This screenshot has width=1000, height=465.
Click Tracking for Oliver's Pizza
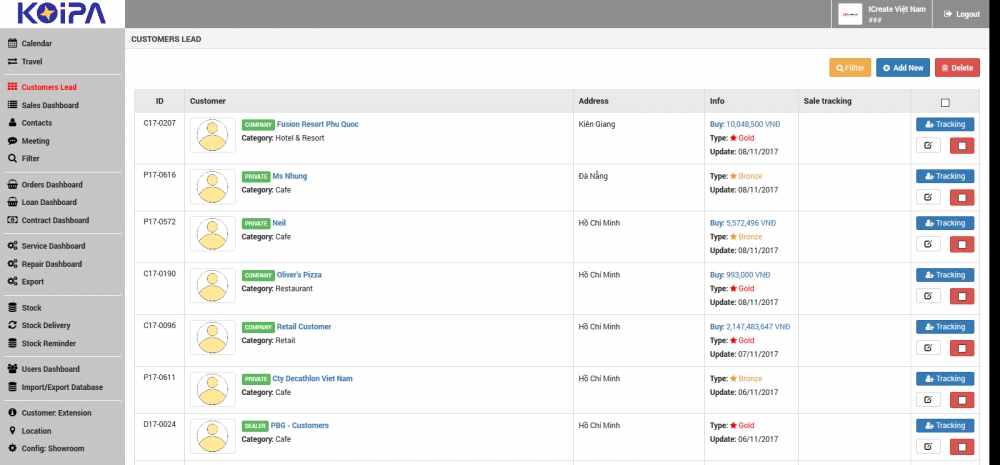tap(945, 275)
